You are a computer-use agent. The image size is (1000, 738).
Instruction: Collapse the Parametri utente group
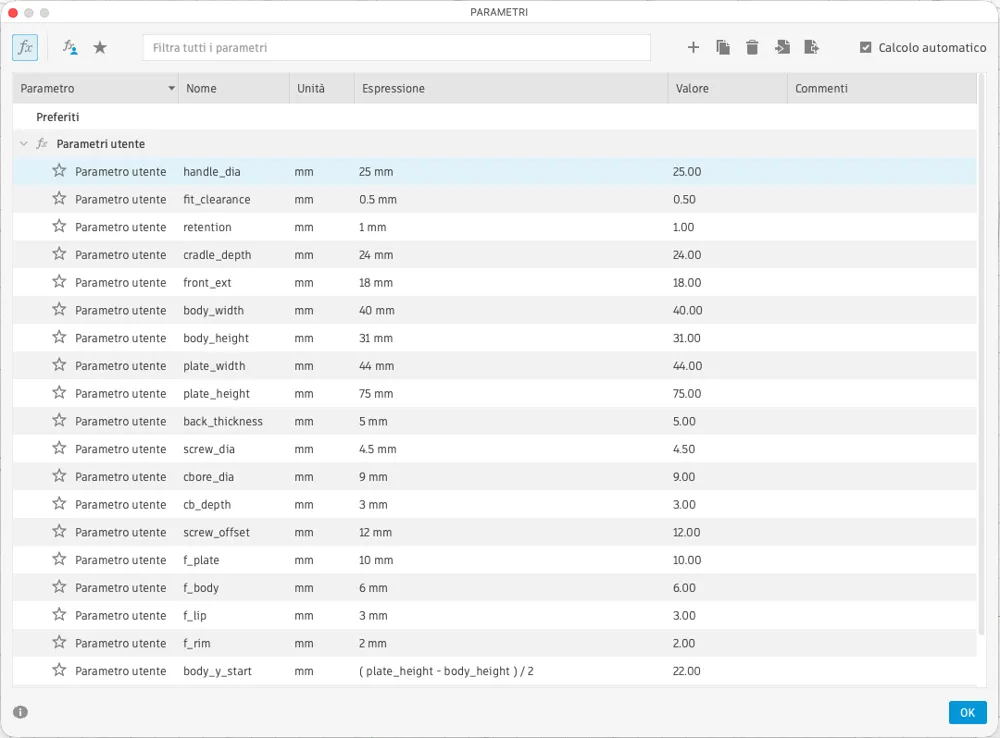pos(24,144)
